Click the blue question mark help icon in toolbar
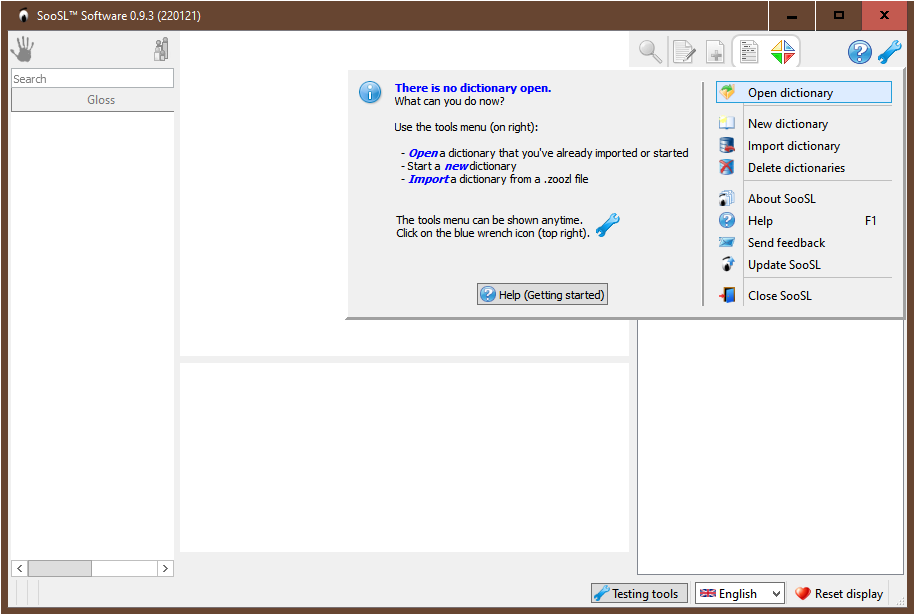 860,52
